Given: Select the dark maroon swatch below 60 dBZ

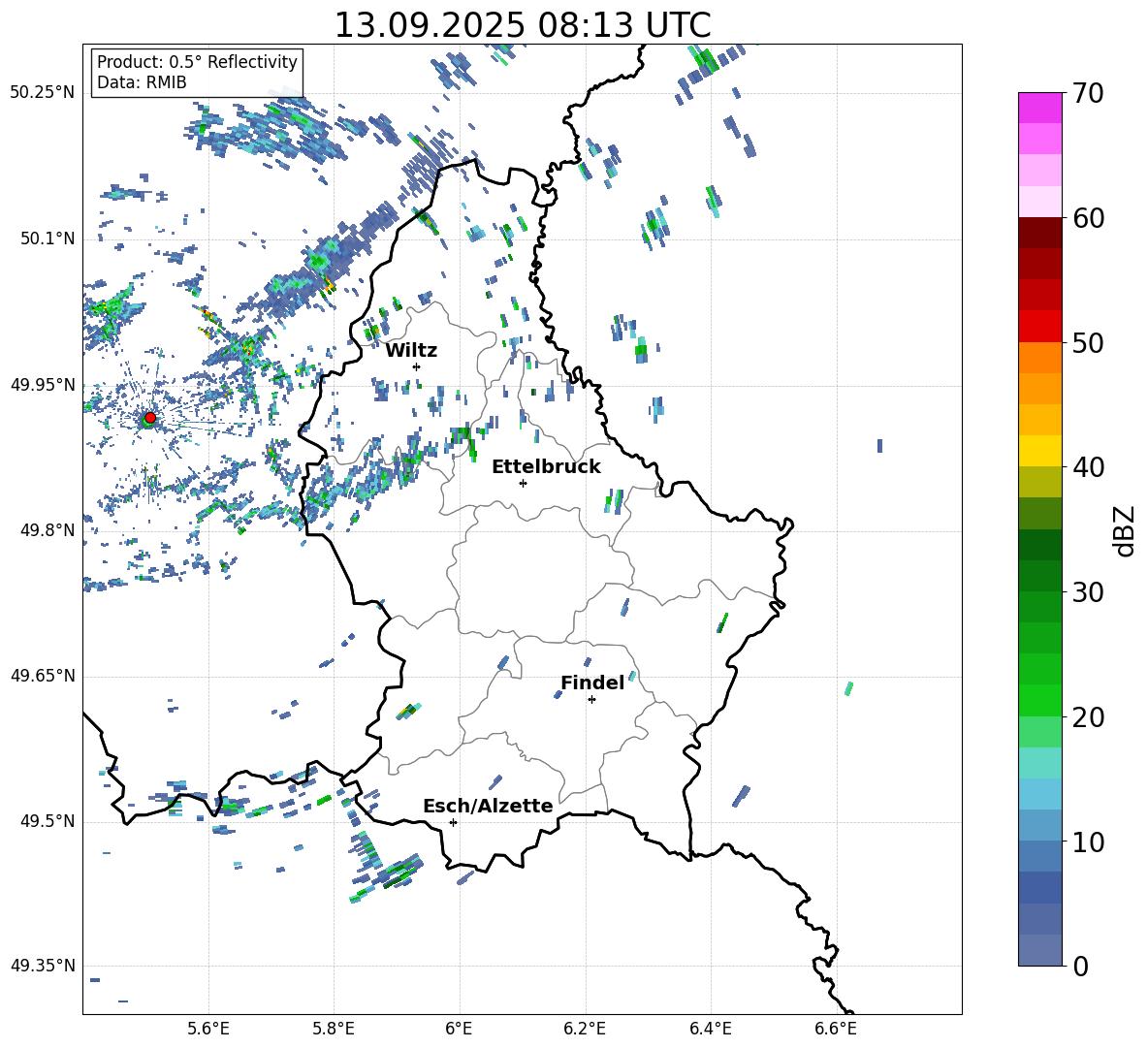Looking at the screenshot, I should 1040,233.
